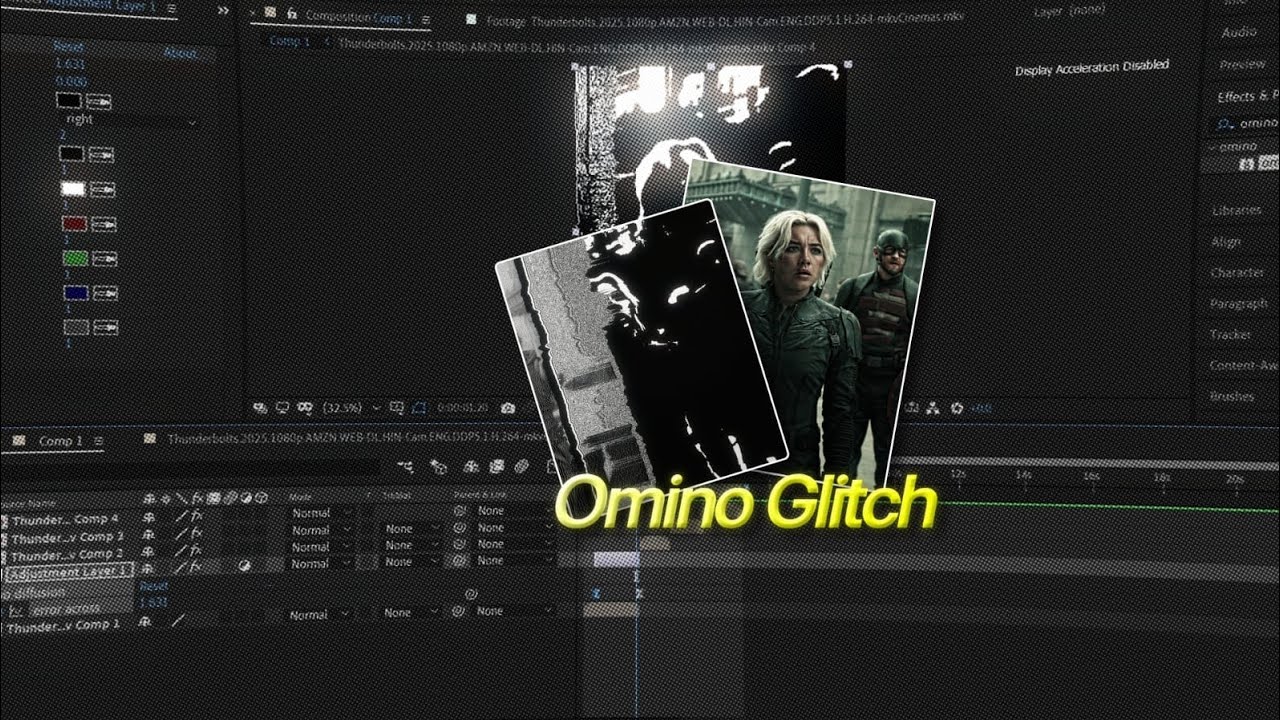Click About in the Effect Controls panel
This screenshot has width=1280, height=720.
coord(180,53)
